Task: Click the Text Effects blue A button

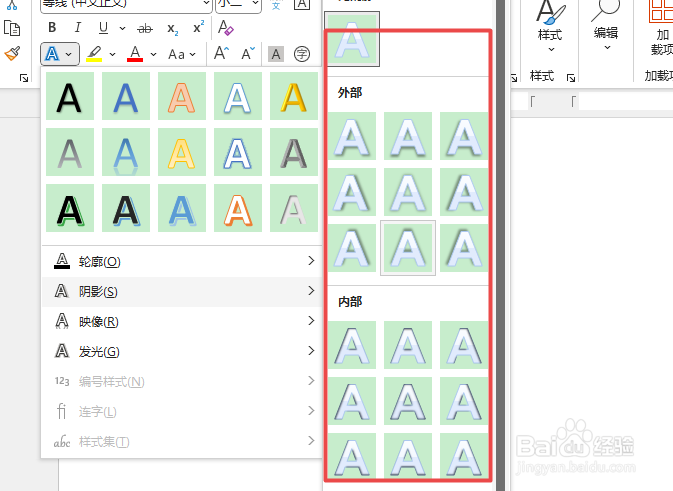Action: tap(52, 54)
